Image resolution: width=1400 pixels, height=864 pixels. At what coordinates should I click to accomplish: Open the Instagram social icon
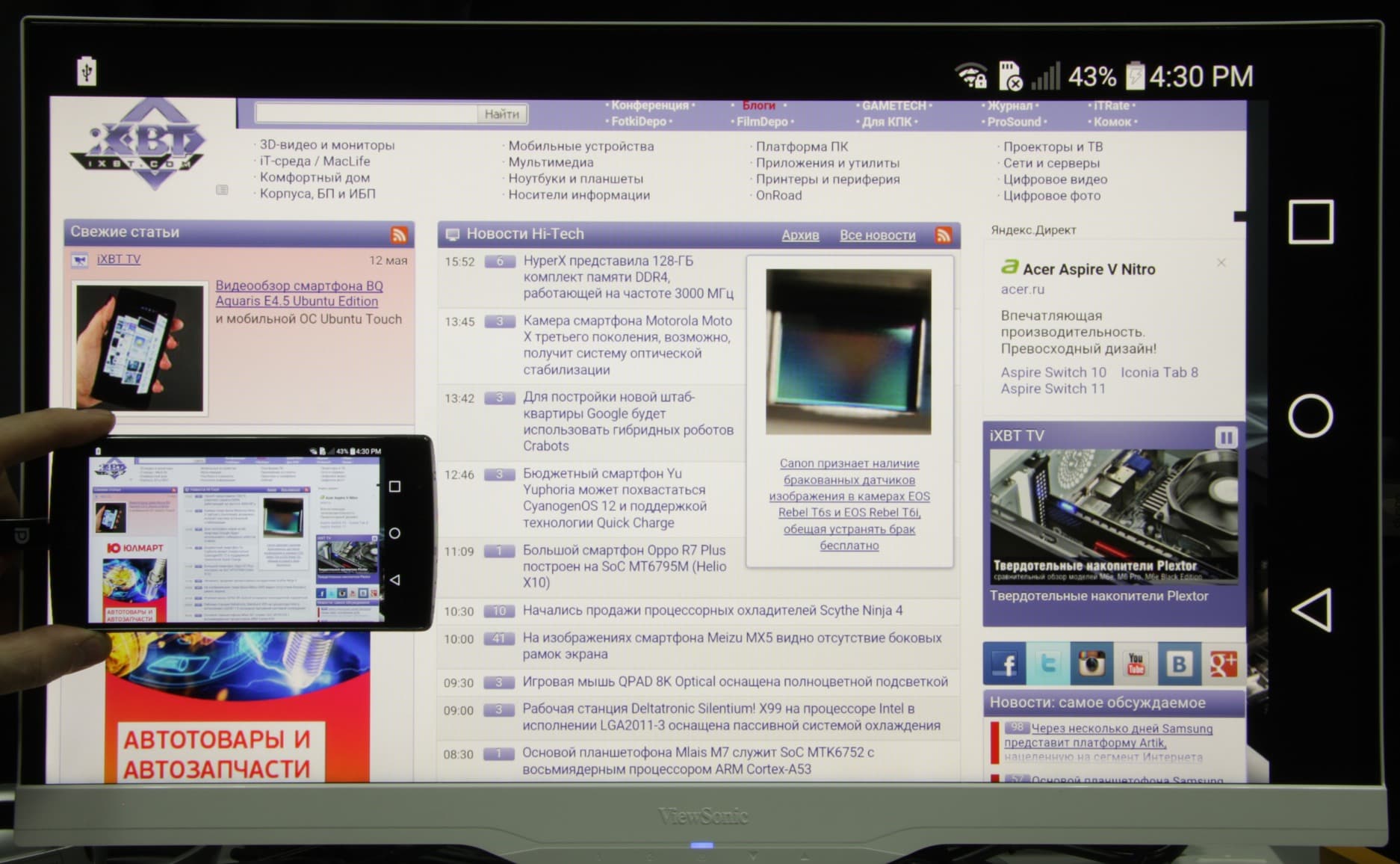tap(1091, 664)
